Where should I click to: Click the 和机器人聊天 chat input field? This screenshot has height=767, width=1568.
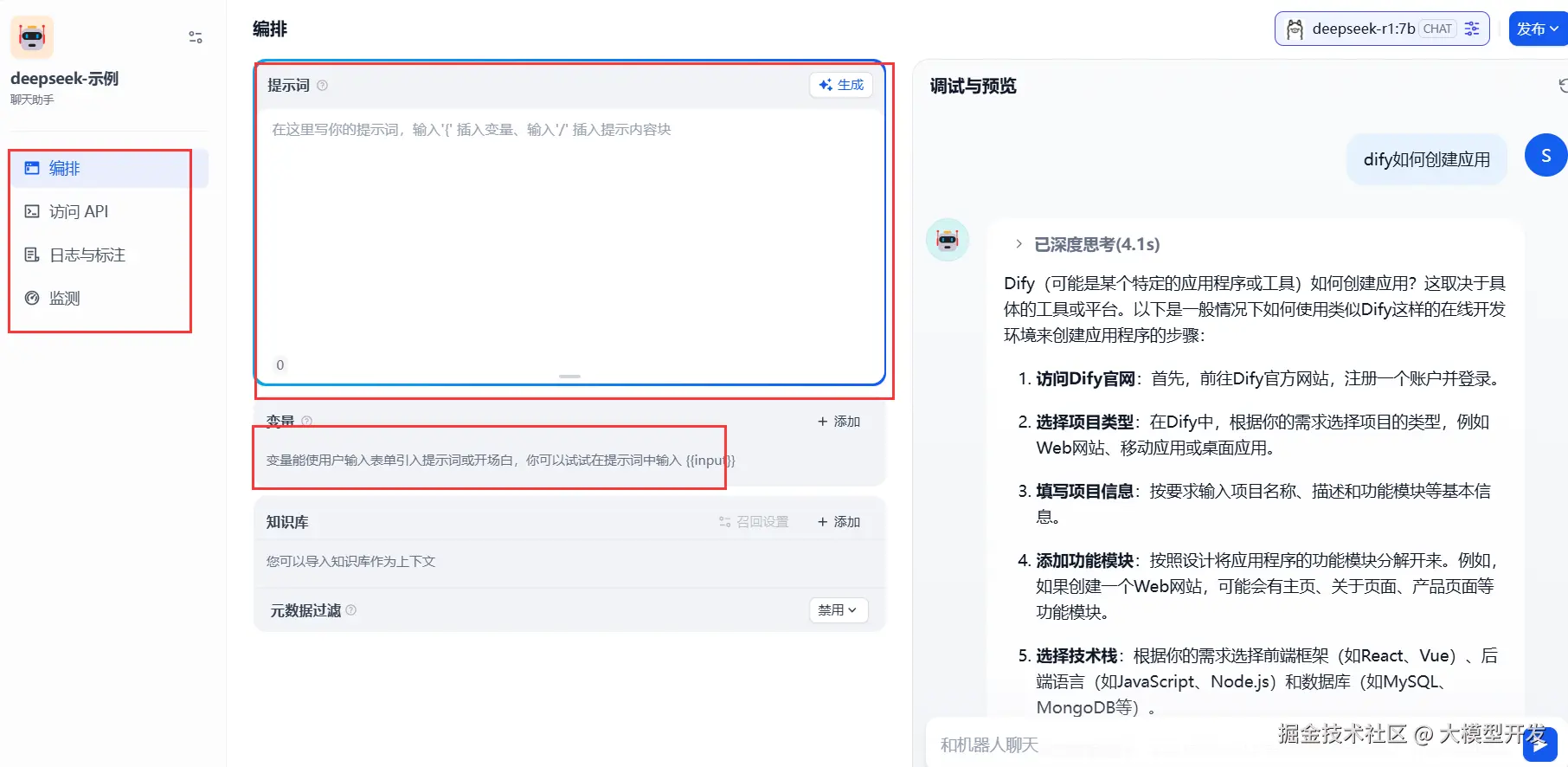1220,744
